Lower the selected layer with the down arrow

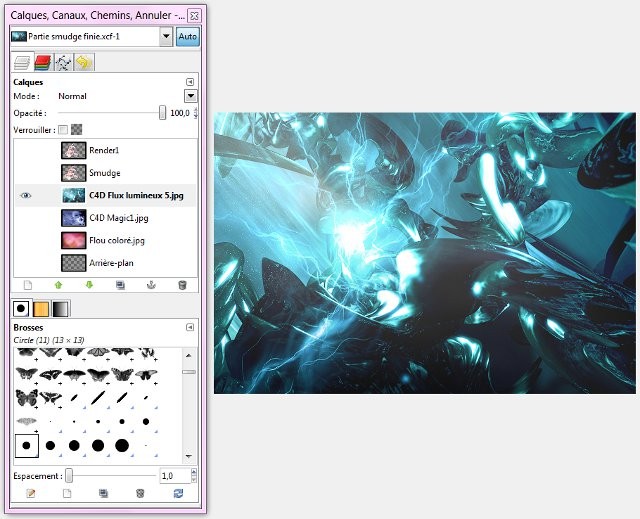click(x=90, y=285)
